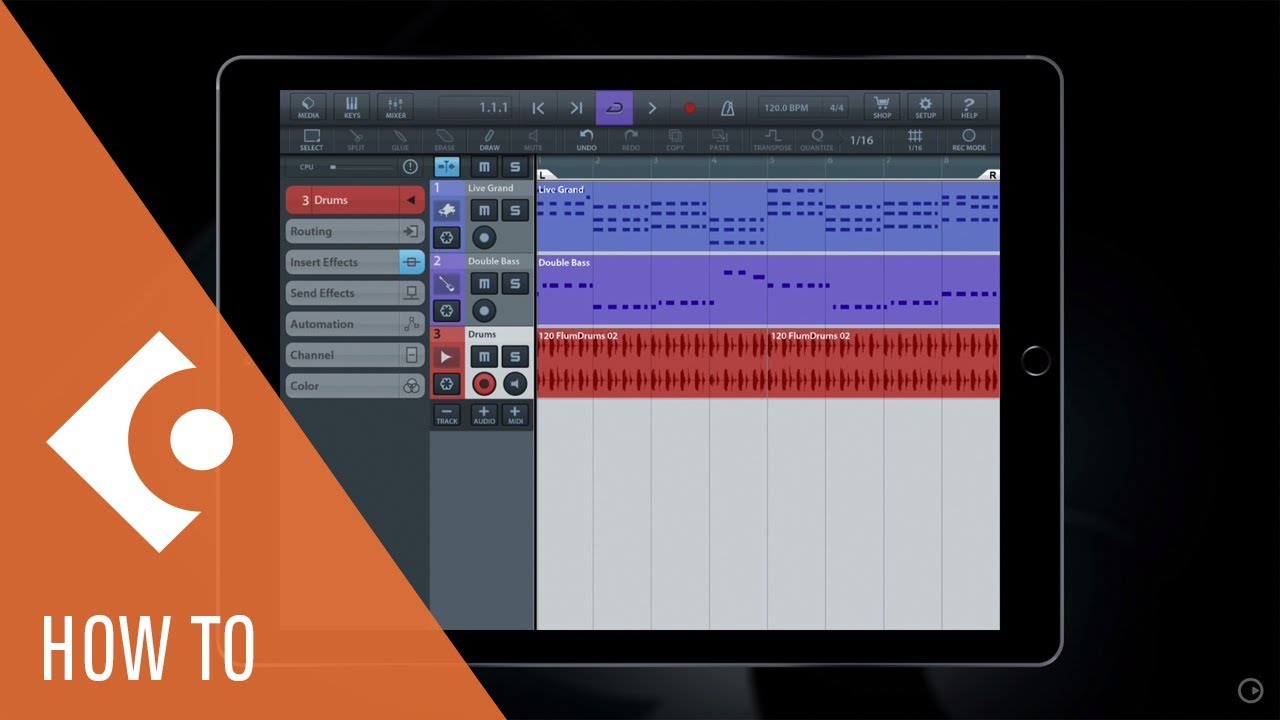Expand the Routing inspector section
Screen dimensions: 1280x720
355,231
